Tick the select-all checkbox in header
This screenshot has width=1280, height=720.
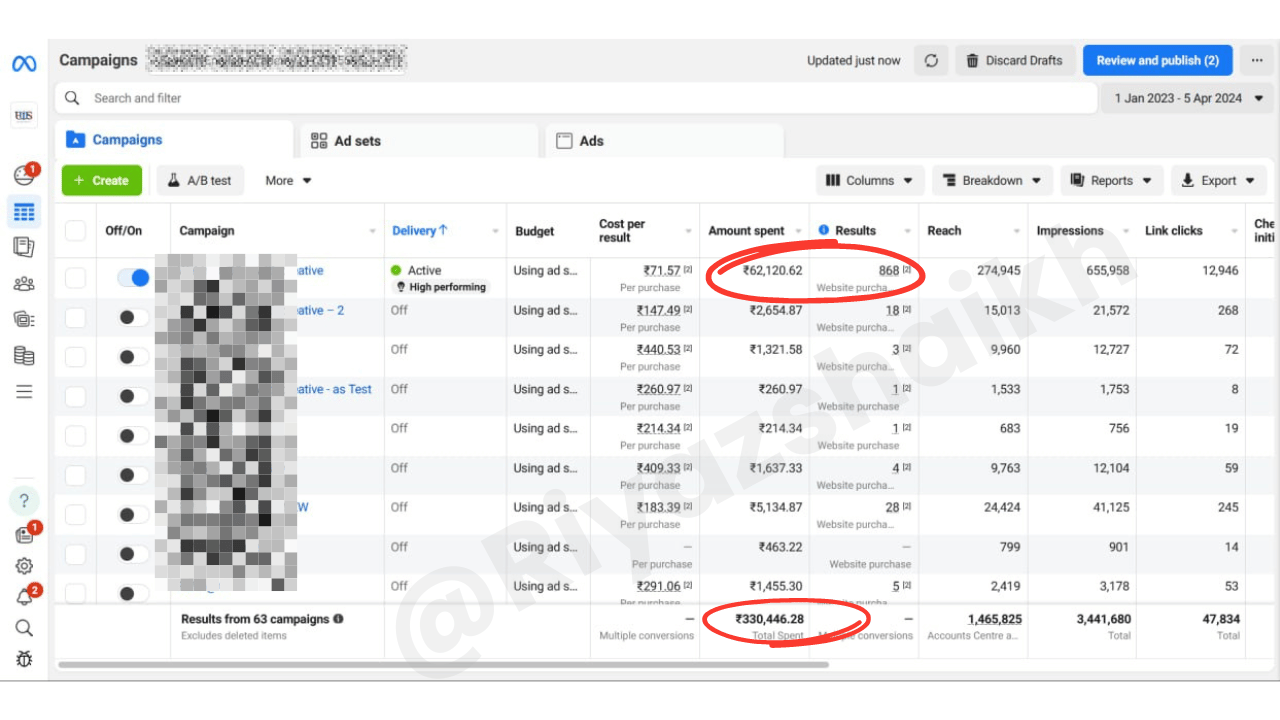(x=75, y=231)
